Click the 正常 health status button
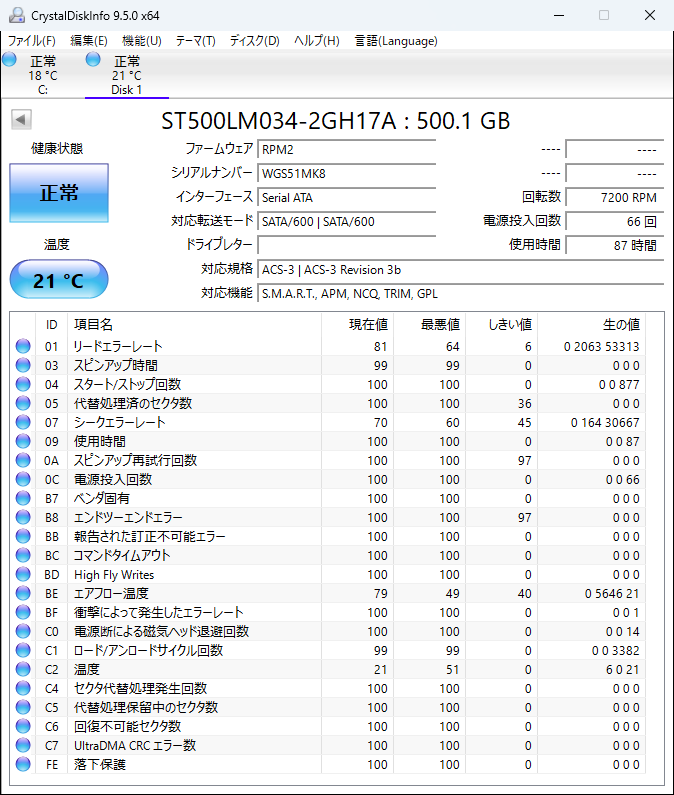The image size is (674, 795). pyautogui.click(x=59, y=193)
